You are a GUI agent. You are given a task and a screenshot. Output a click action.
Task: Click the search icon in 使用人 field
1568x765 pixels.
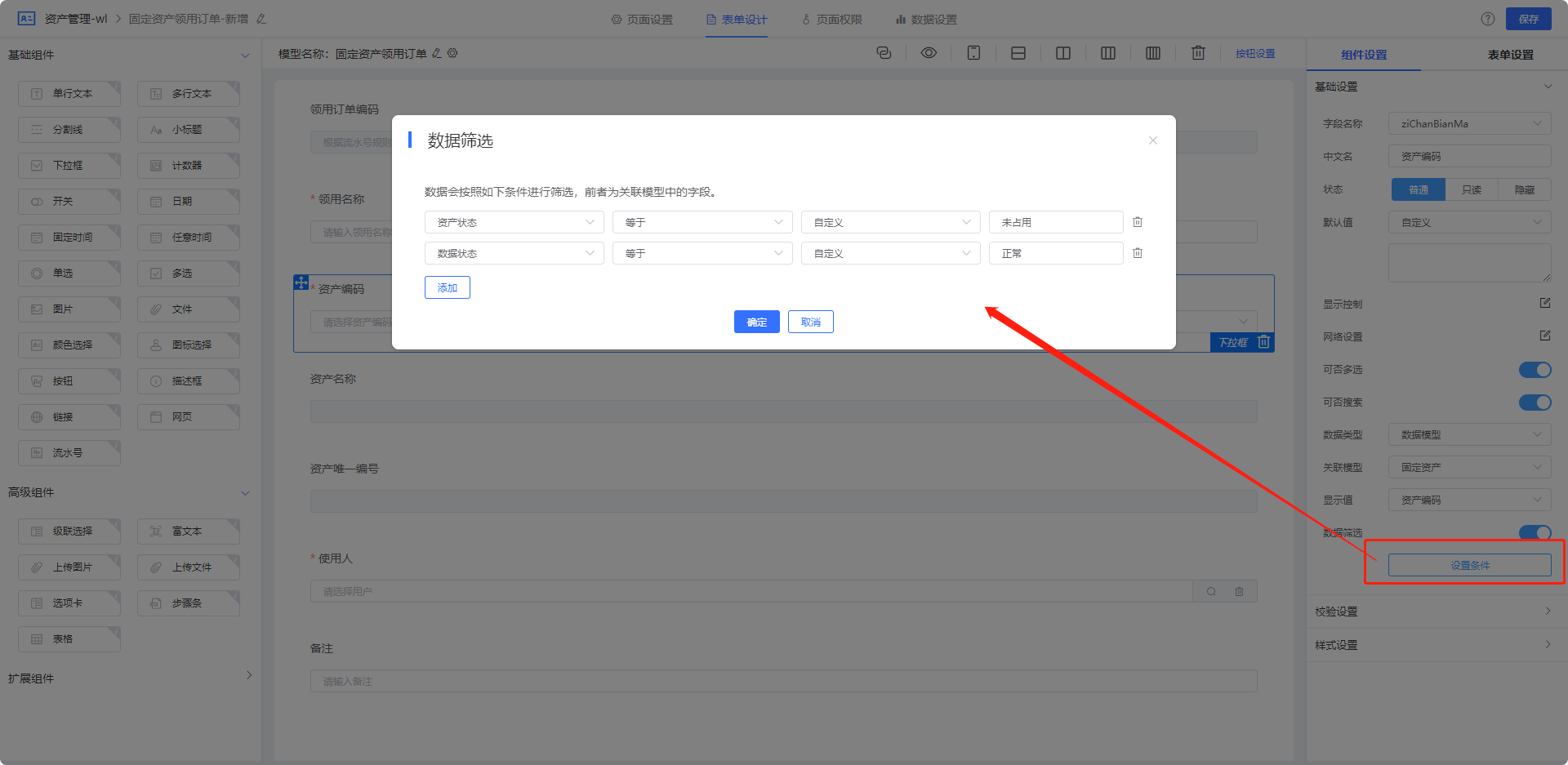[x=1211, y=591]
